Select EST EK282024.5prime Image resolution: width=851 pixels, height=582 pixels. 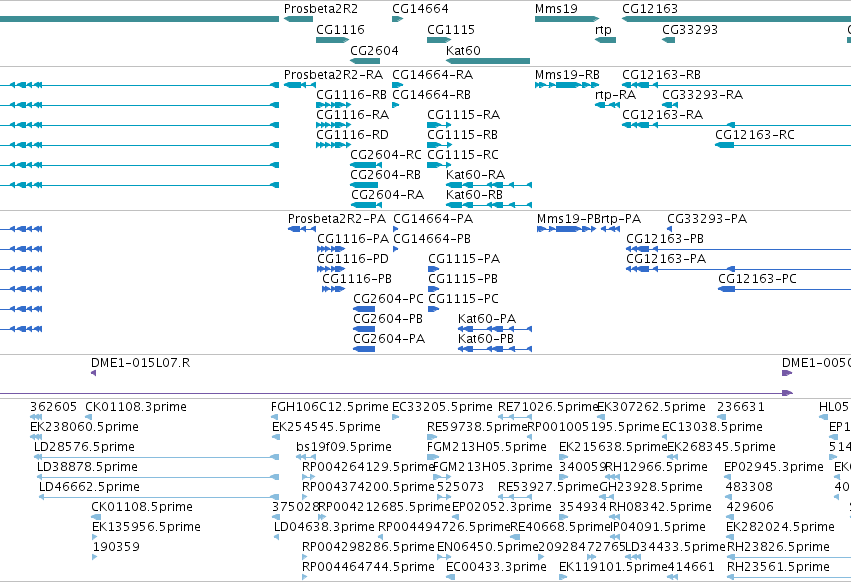click(780, 527)
